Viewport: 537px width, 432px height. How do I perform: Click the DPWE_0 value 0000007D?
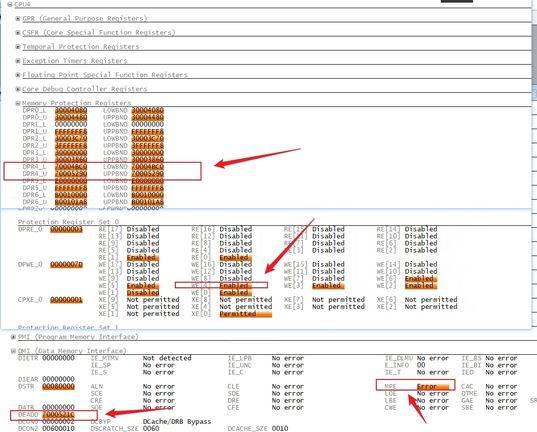(x=66, y=264)
